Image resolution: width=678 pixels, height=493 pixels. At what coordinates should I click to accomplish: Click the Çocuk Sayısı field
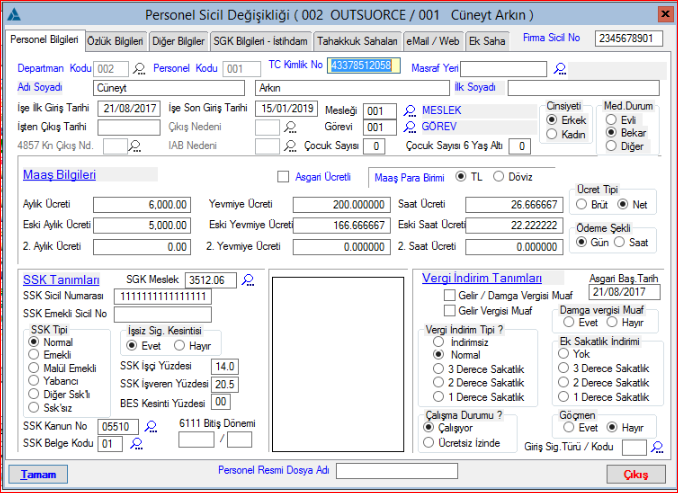coord(374,146)
